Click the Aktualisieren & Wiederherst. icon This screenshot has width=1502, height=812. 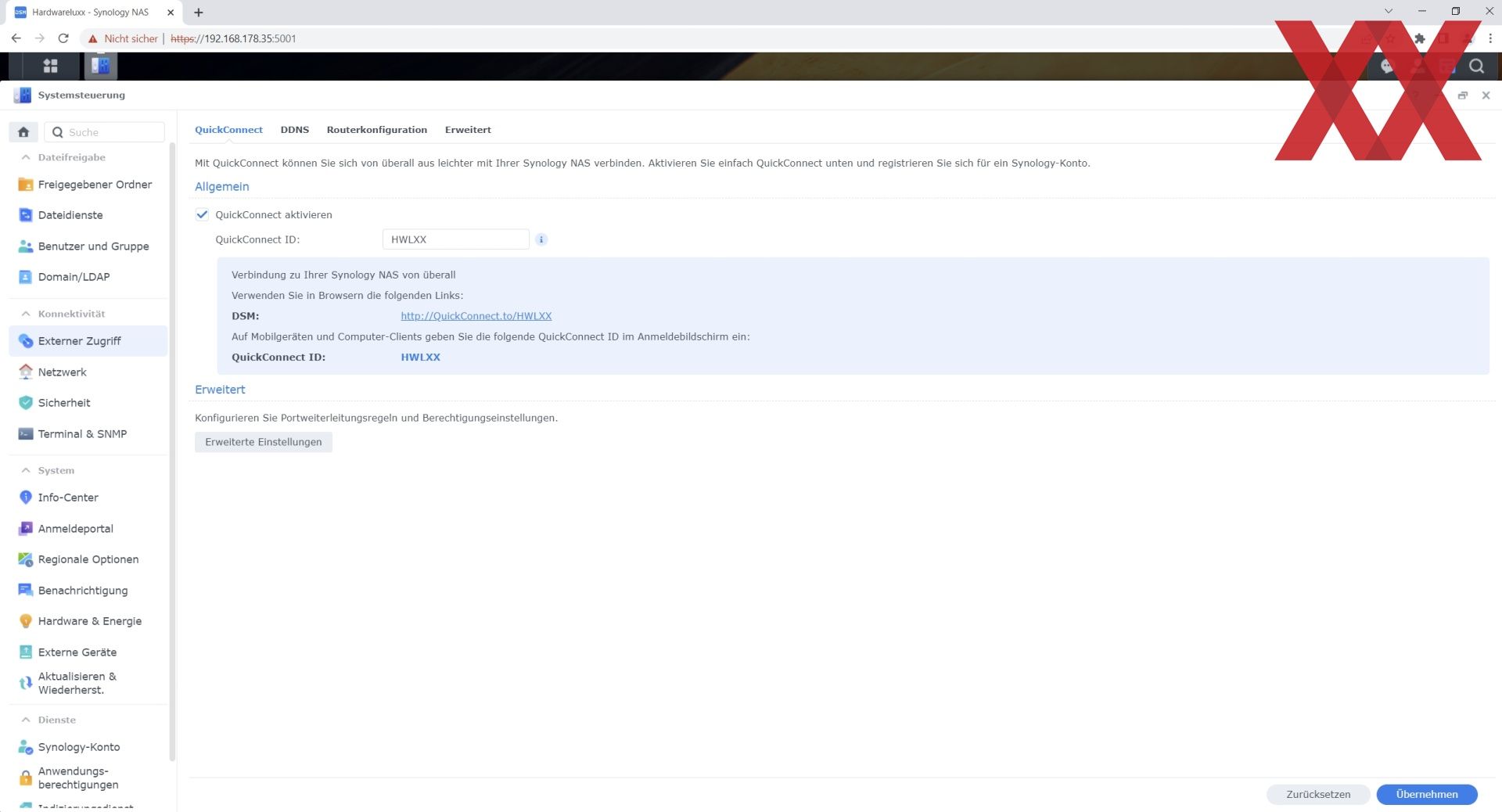pos(25,683)
